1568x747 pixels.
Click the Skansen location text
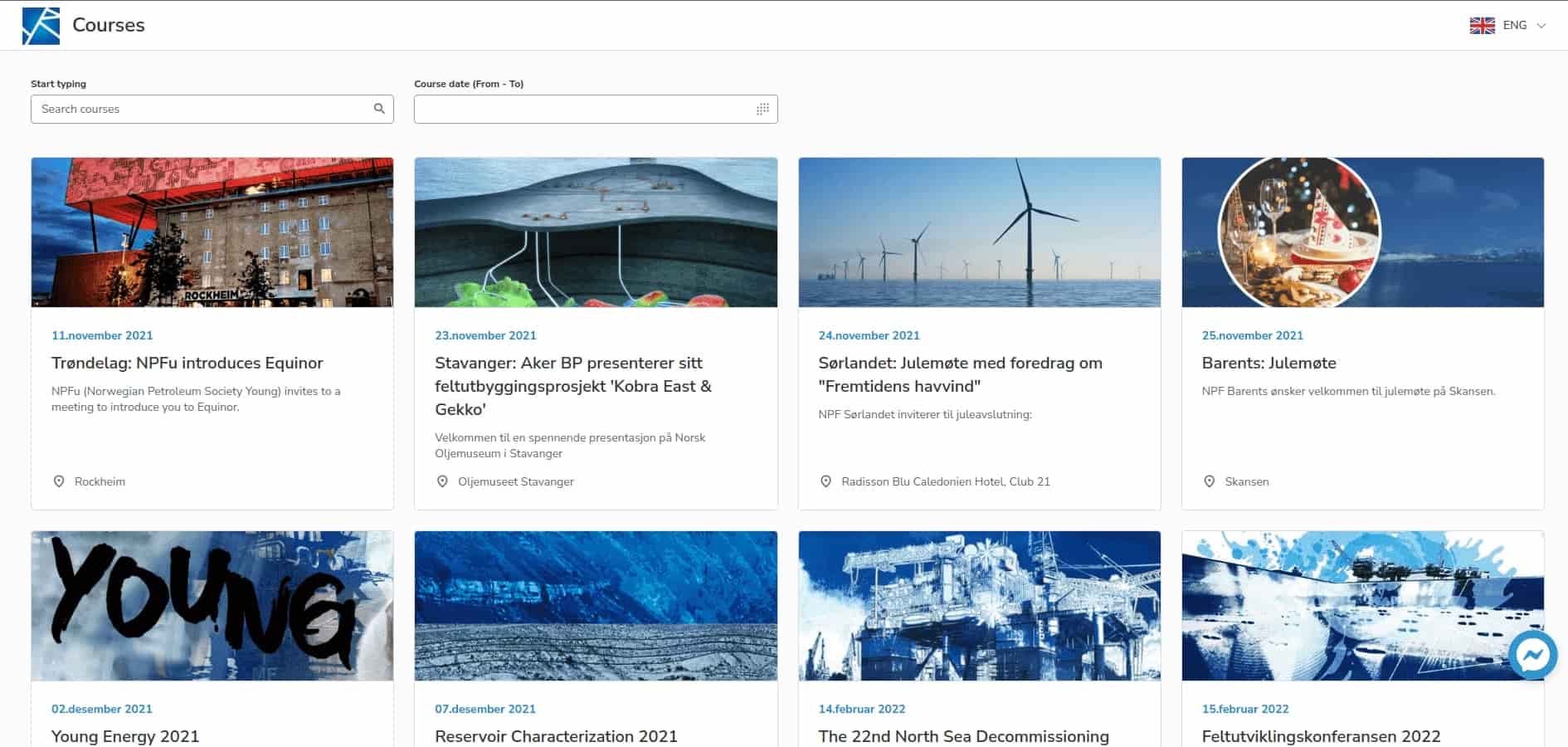(1247, 481)
